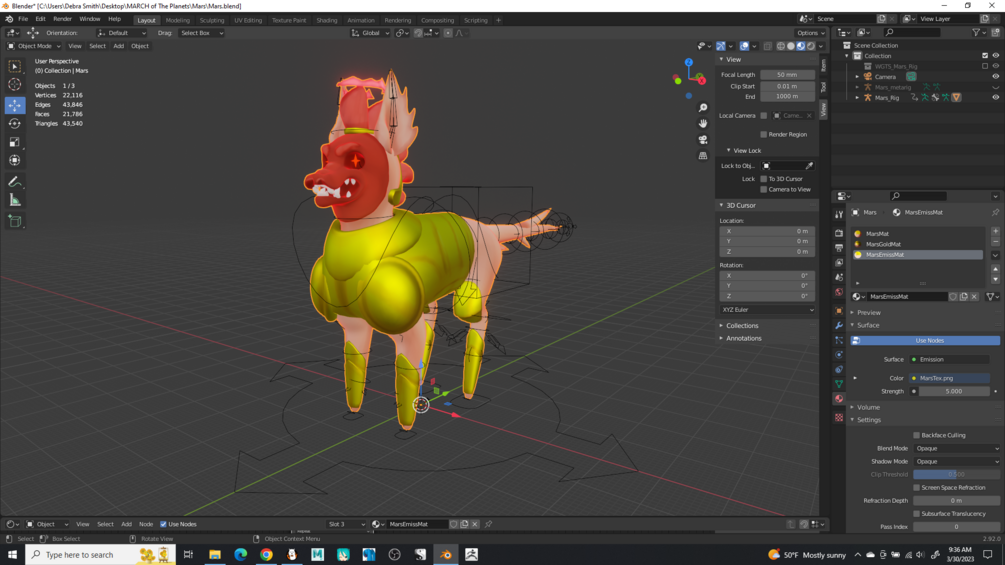Open the World properties tab
The height and width of the screenshot is (565, 1005).
point(839,292)
